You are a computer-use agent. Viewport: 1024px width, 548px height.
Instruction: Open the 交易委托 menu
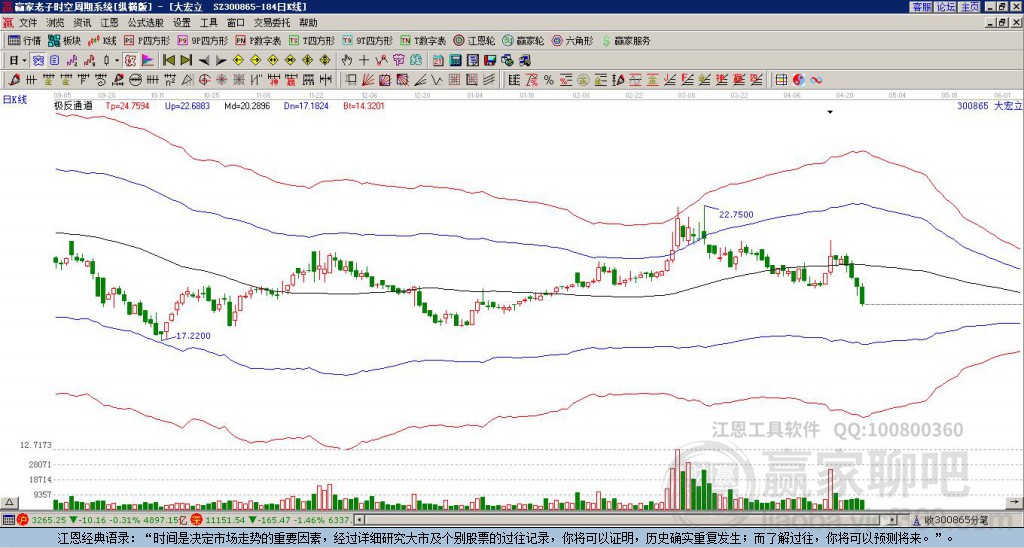tap(272, 23)
